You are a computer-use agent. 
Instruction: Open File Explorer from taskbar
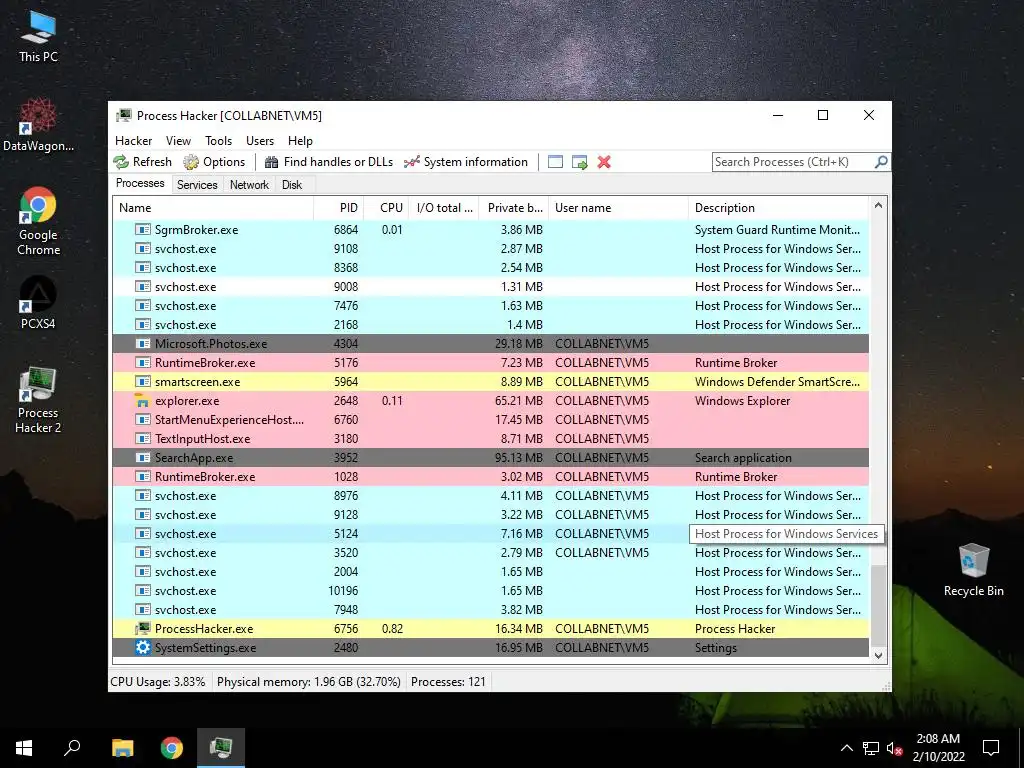click(122, 748)
